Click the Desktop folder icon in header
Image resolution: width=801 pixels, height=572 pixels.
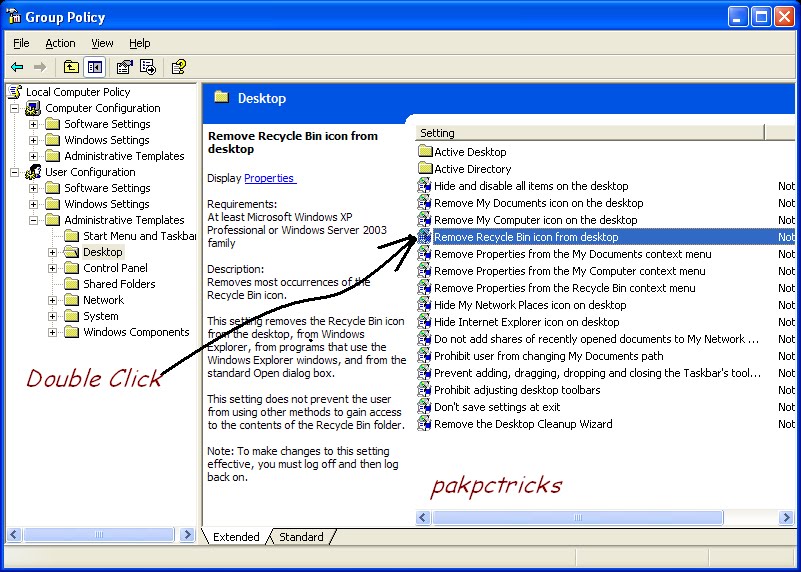[221, 97]
